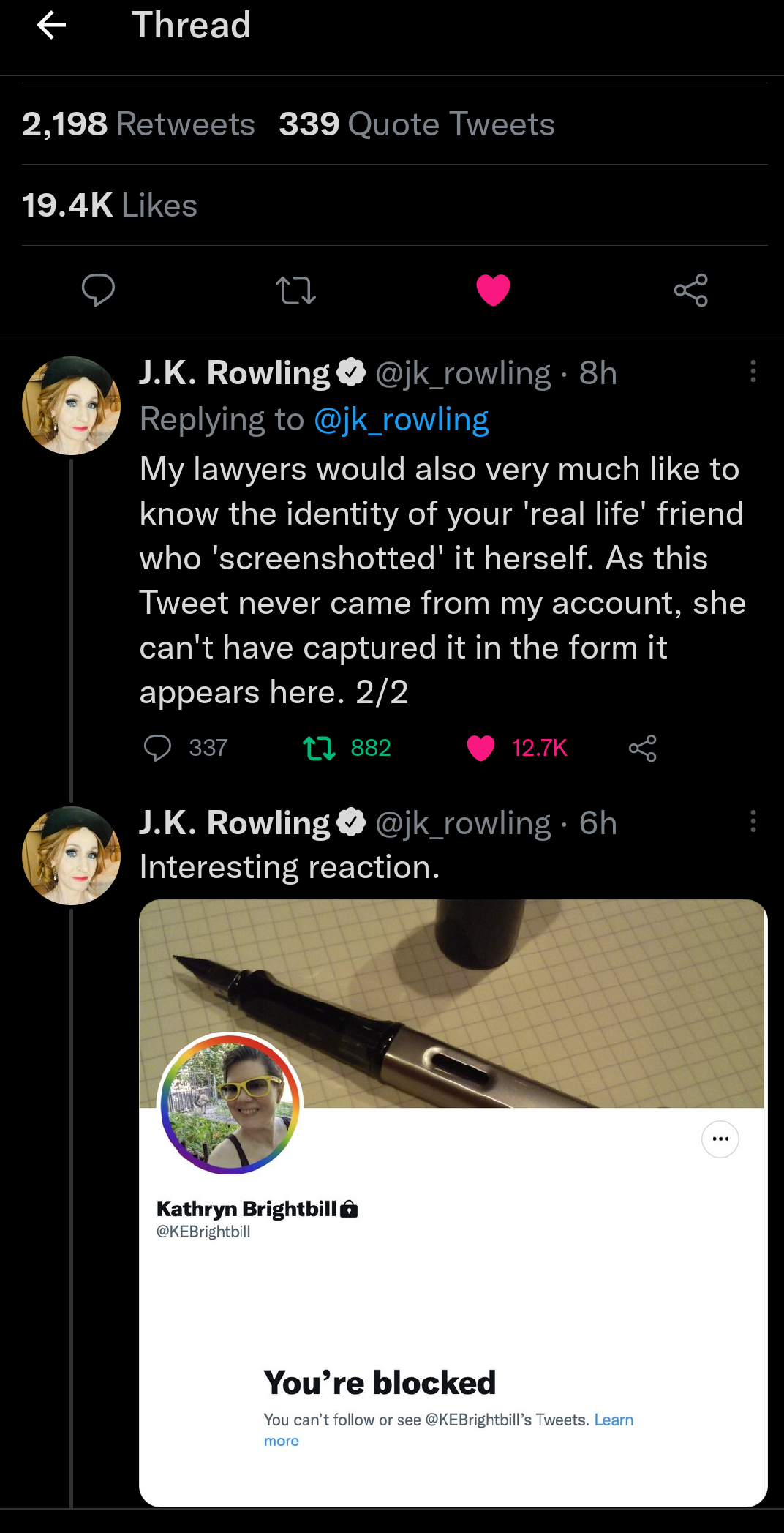The width and height of the screenshot is (784, 1533).
Task: Tap the three-dot button in screenshot
Action: 720,1139
